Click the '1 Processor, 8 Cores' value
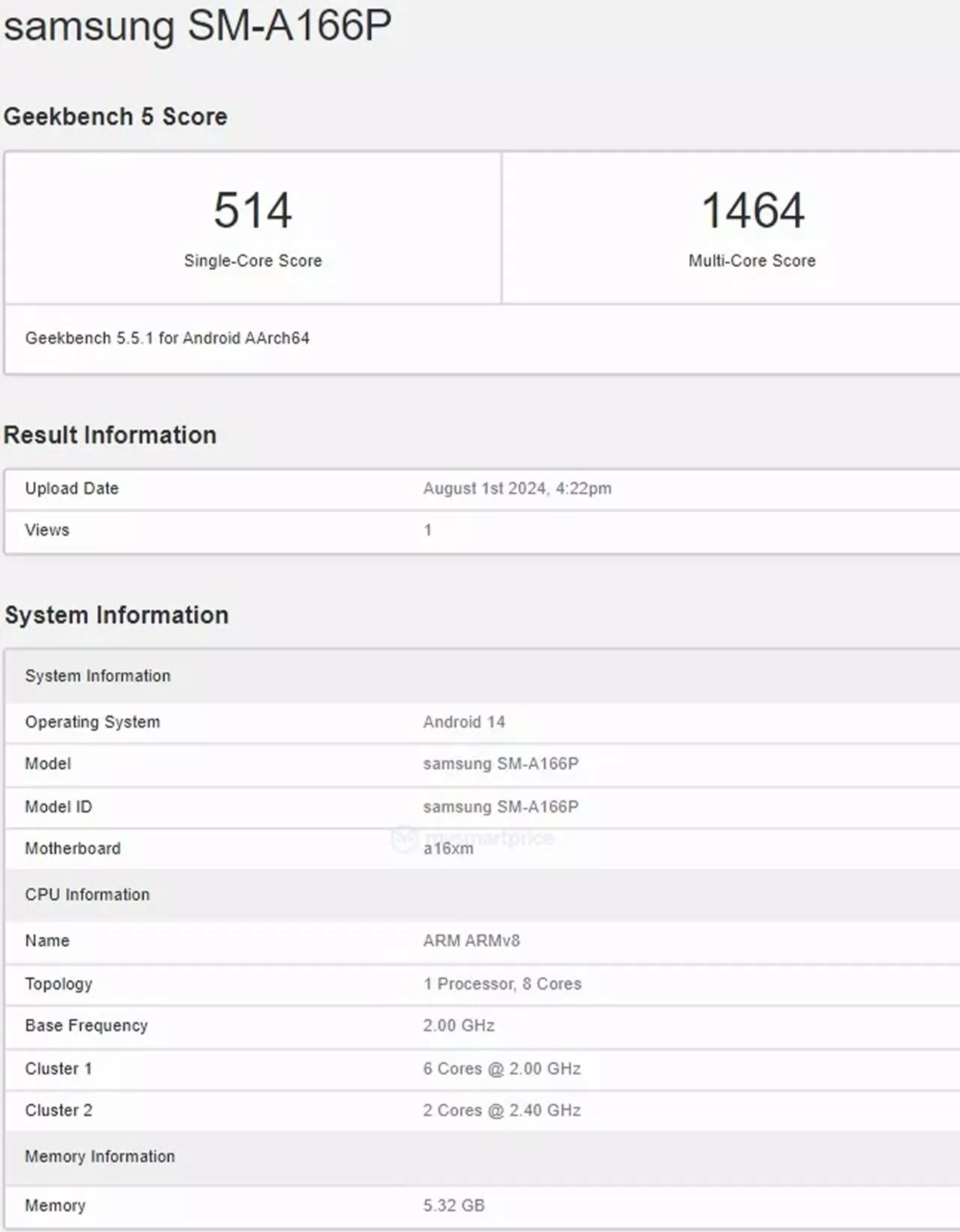Screen dimensions: 960x1232 [x=502, y=984]
